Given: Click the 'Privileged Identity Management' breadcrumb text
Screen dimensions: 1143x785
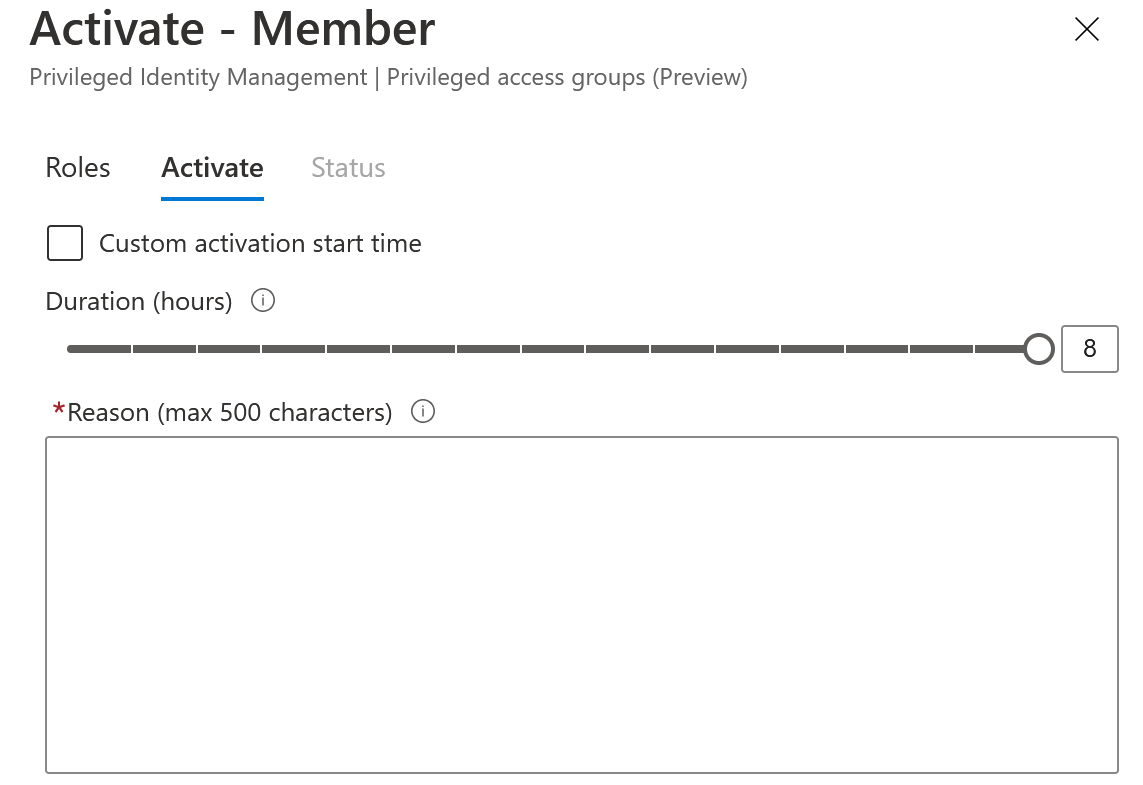Looking at the screenshot, I should (x=198, y=77).
